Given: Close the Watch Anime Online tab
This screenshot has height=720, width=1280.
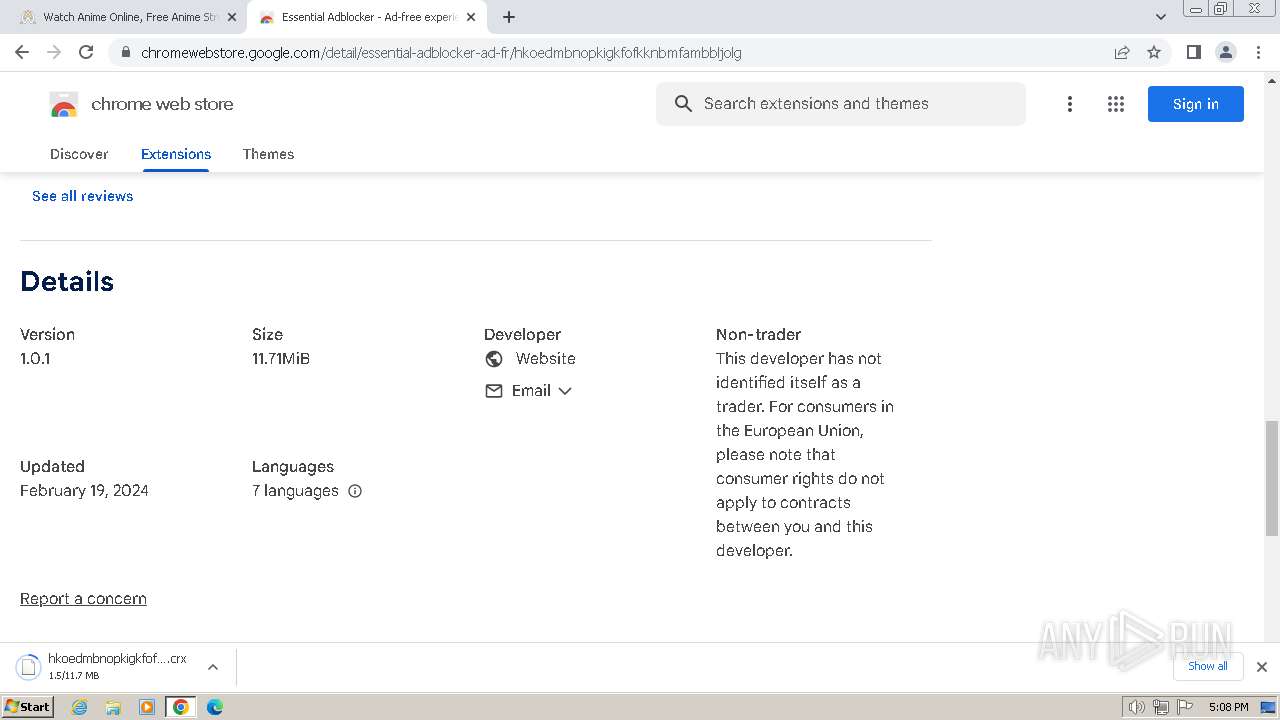Looking at the screenshot, I should pos(232,17).
